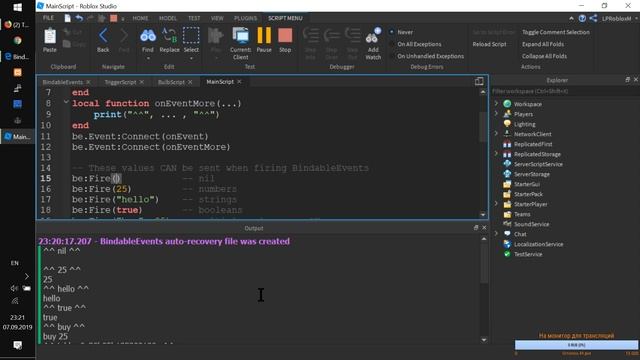Open the BulbScript editor tab
This screenshot has height=360, width=640.
click(171, 82)
